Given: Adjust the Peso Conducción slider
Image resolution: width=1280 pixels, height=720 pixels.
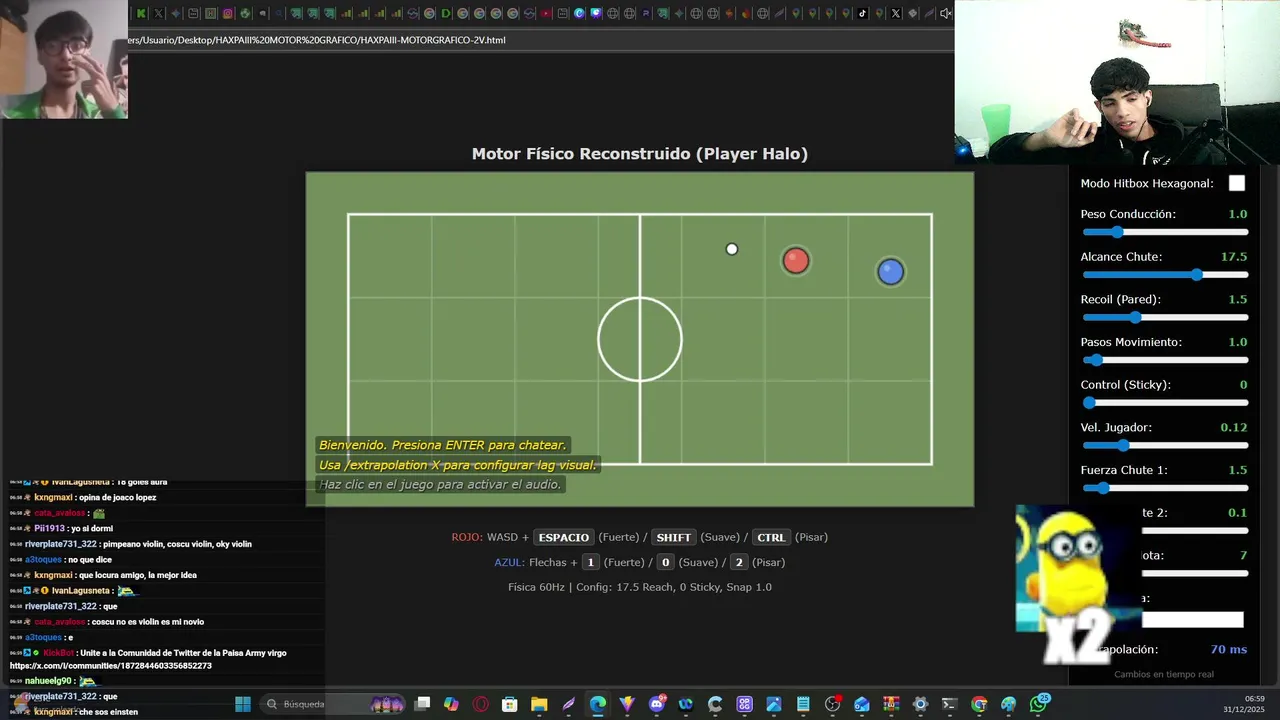Looking at the screenshot, I should coord(1165,232).
